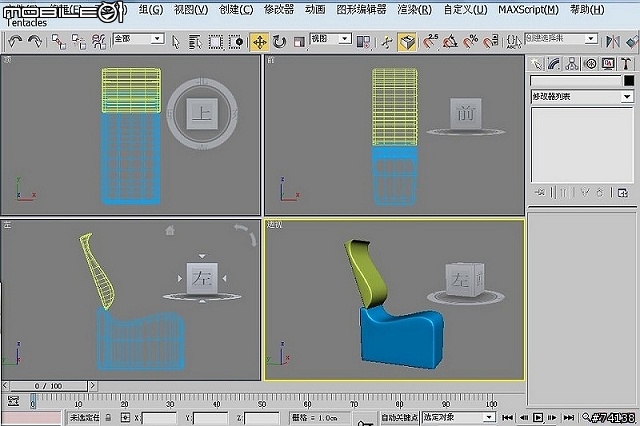Toggle the 自动关键点 auto key mode
640x426 pixels.
[x=399, y=417]
